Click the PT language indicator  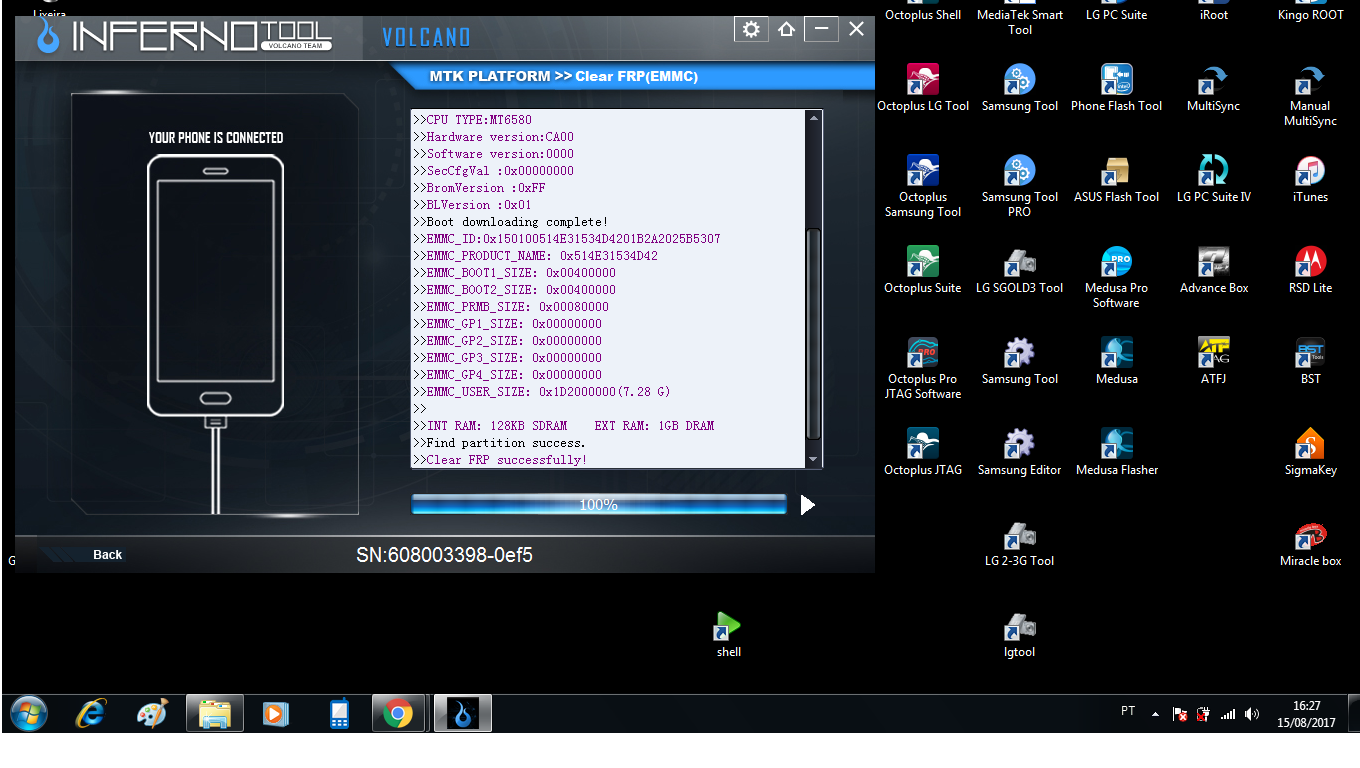(1128, 711)
